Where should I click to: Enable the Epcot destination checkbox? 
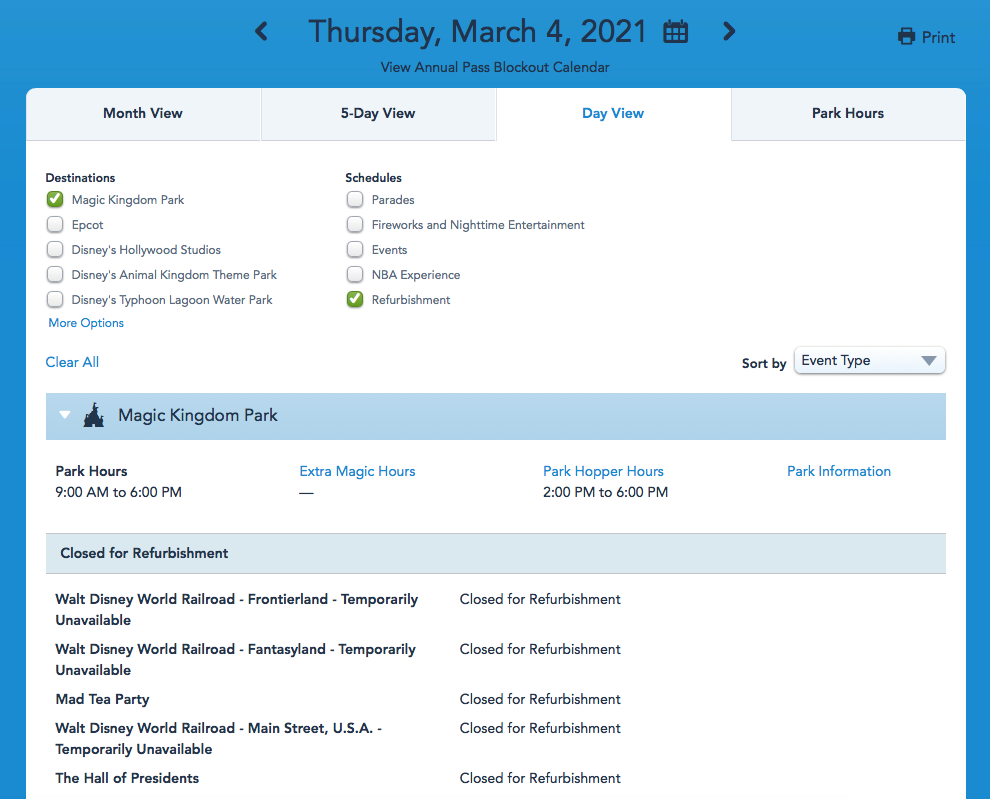coord(55,225)
